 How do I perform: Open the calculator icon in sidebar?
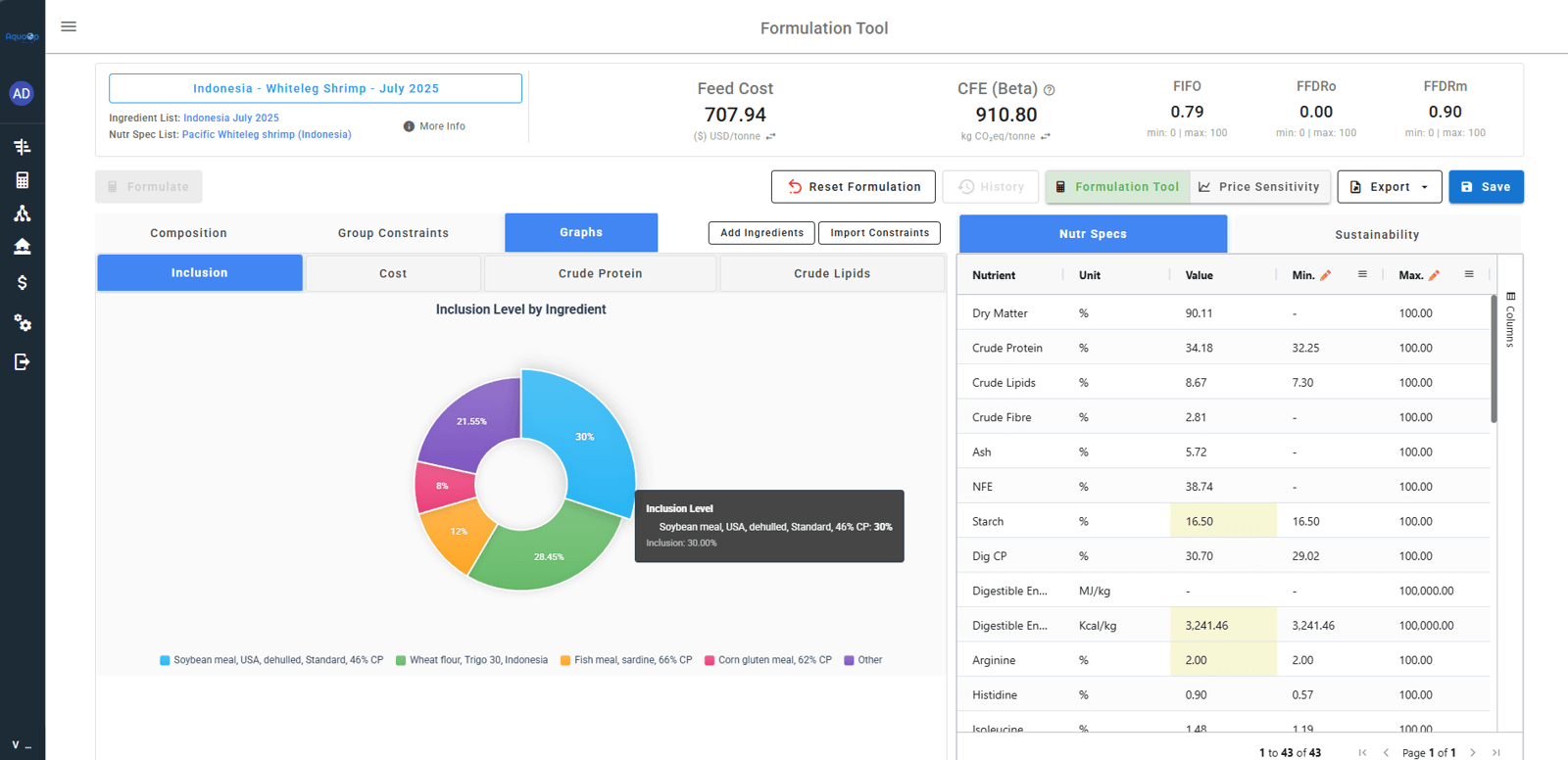[x=22, y=180]
